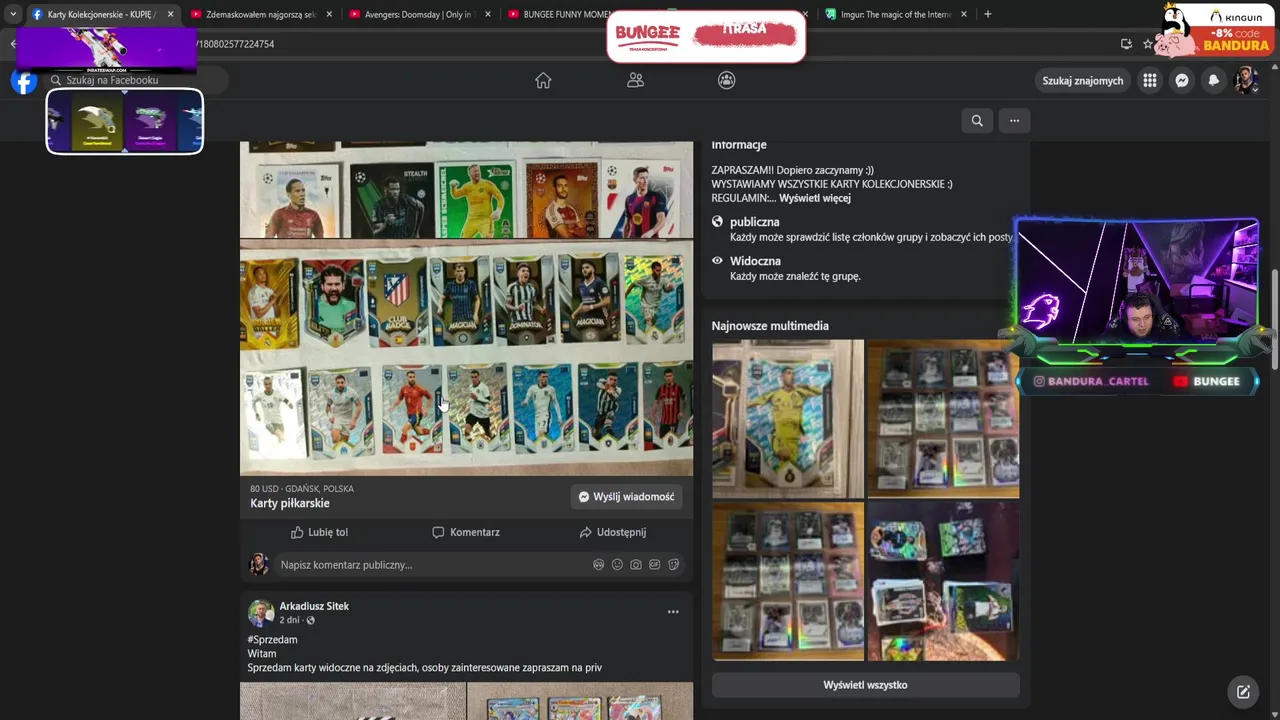Switch to Imgur tab
The height and width of the screenshot is (720, 1280).
click(896, 14)
